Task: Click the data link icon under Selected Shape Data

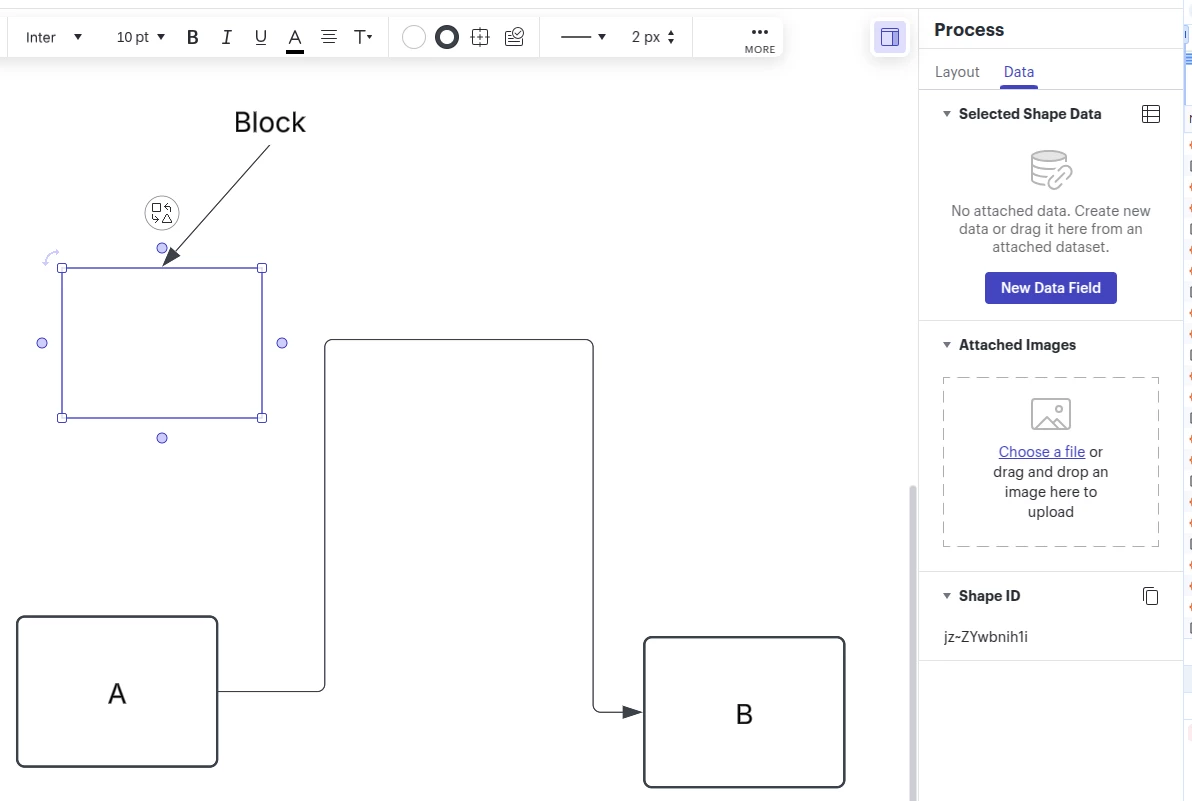Action: (x=1051, y=169)
